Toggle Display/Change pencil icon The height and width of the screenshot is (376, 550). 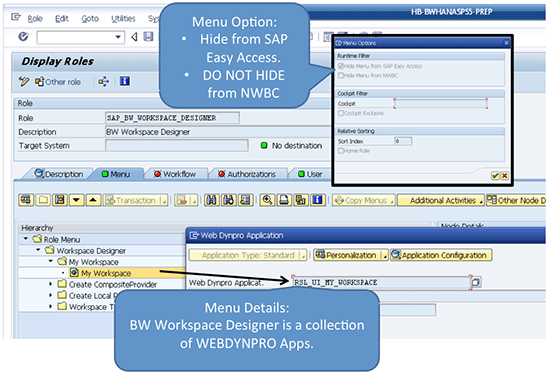24,81
